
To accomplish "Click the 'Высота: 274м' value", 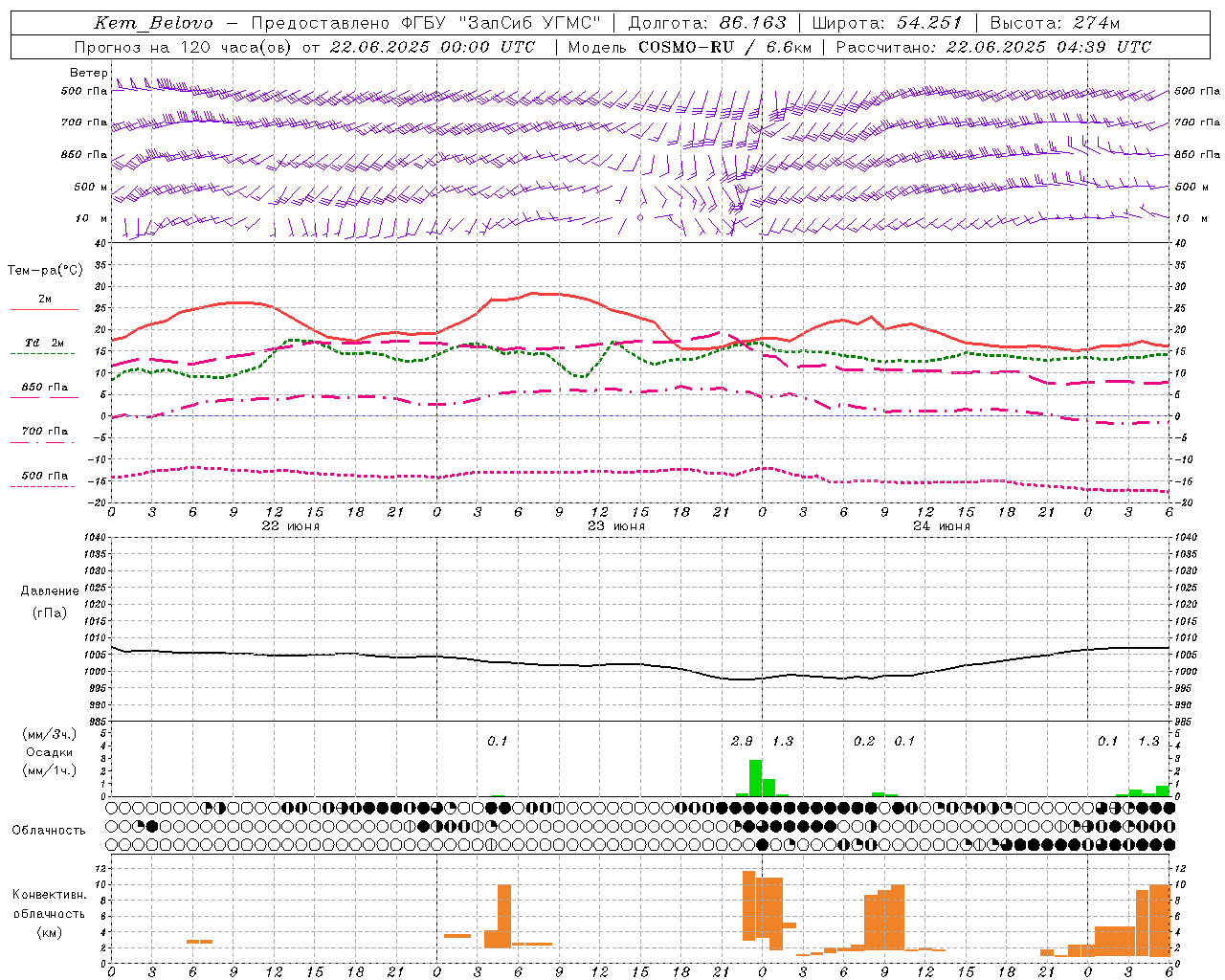I will (x=1055, y=23).
